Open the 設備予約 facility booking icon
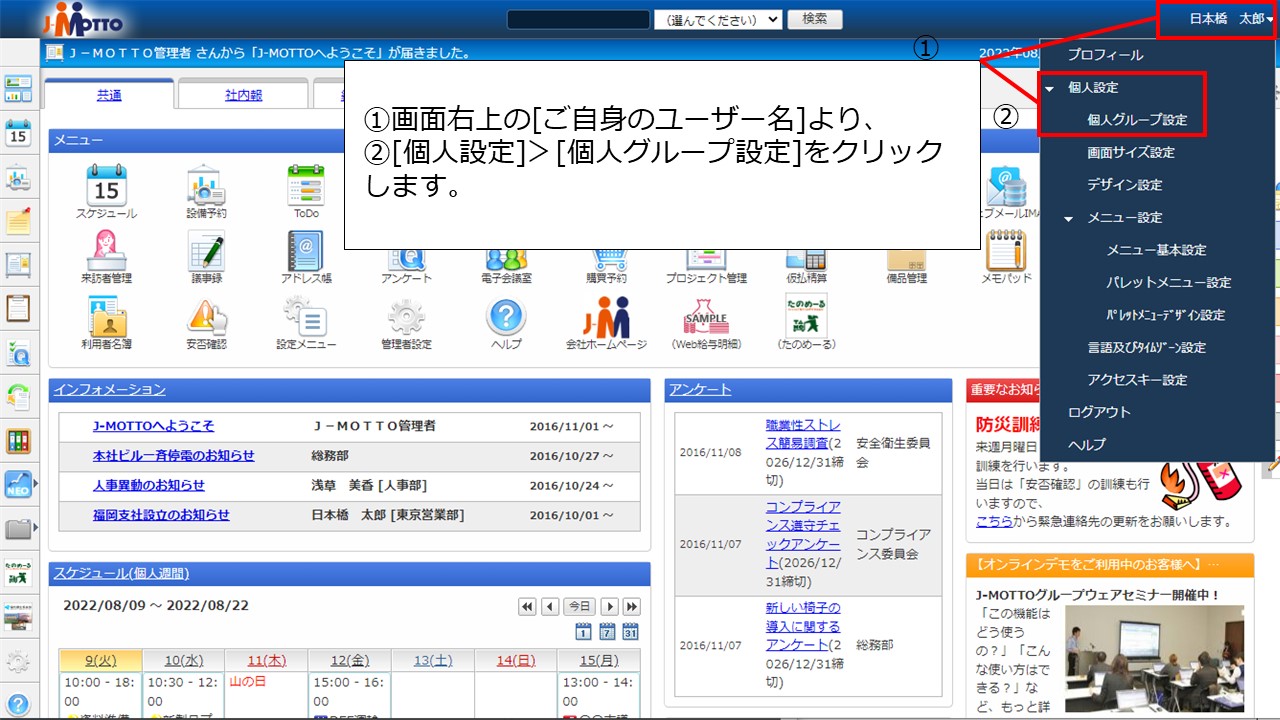The height and width of the screenshot is (720, 1280). [206, 184]
